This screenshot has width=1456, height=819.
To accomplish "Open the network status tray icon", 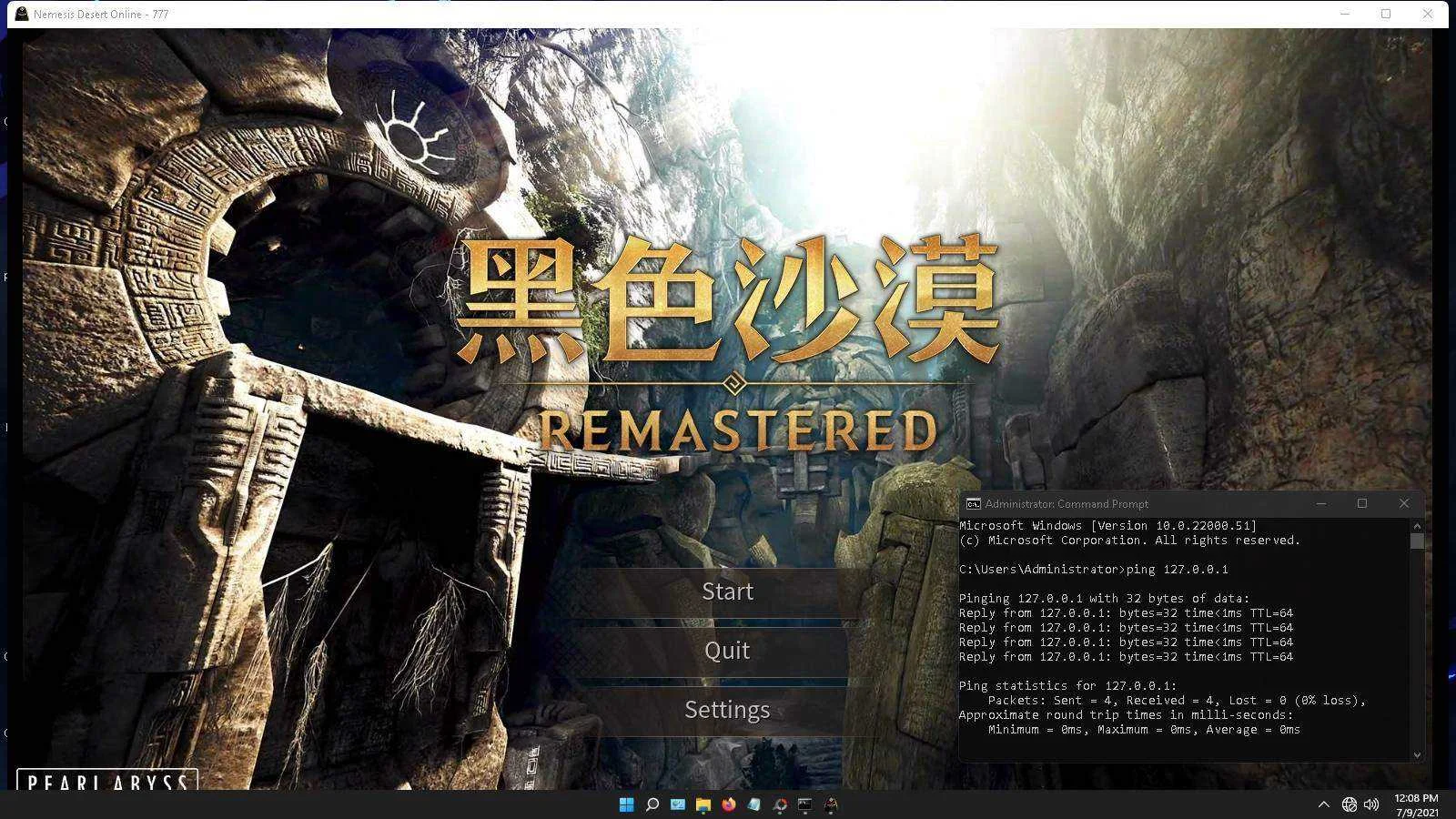I will tap(1350, 804).
